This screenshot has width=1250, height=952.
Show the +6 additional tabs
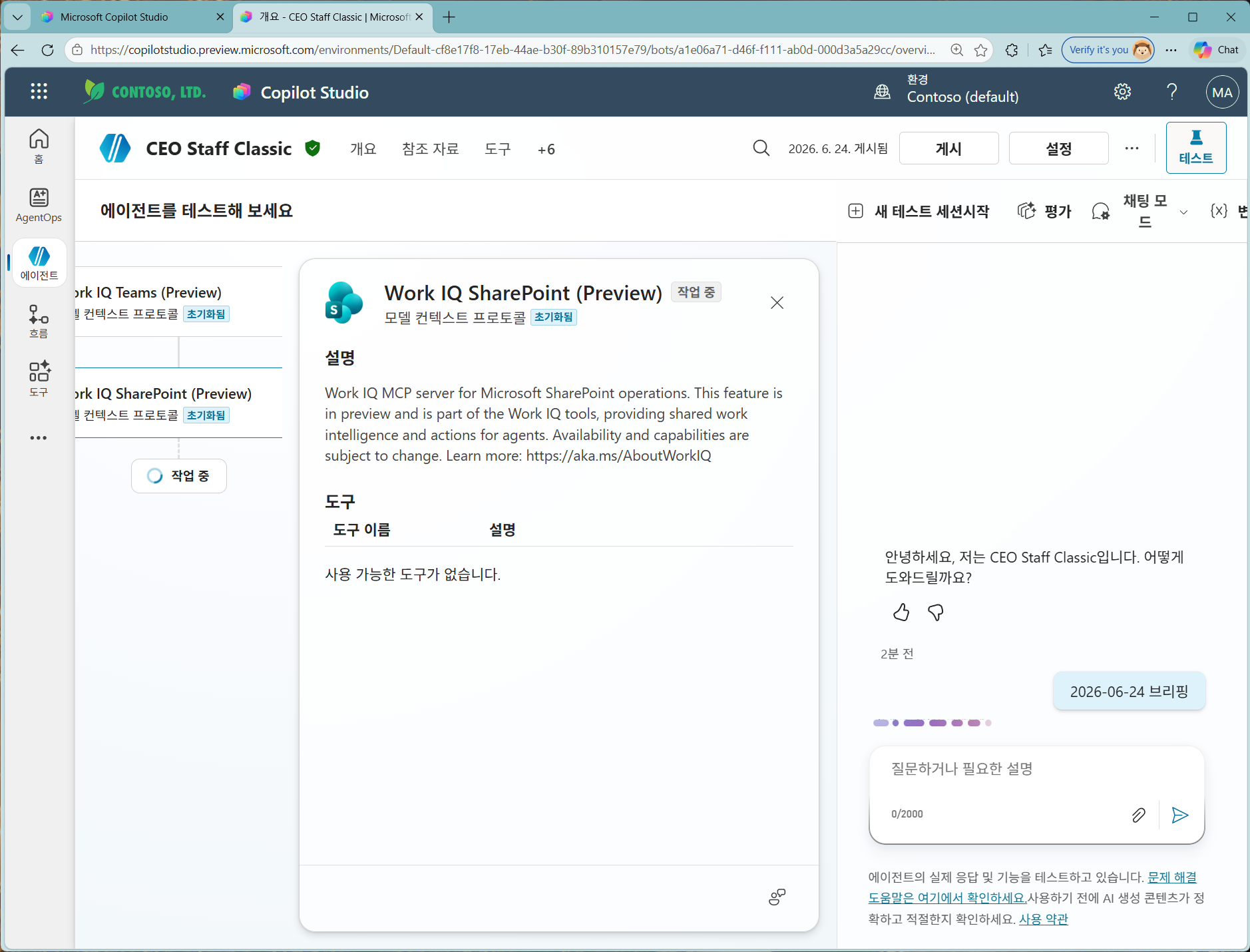pos(546,149)
